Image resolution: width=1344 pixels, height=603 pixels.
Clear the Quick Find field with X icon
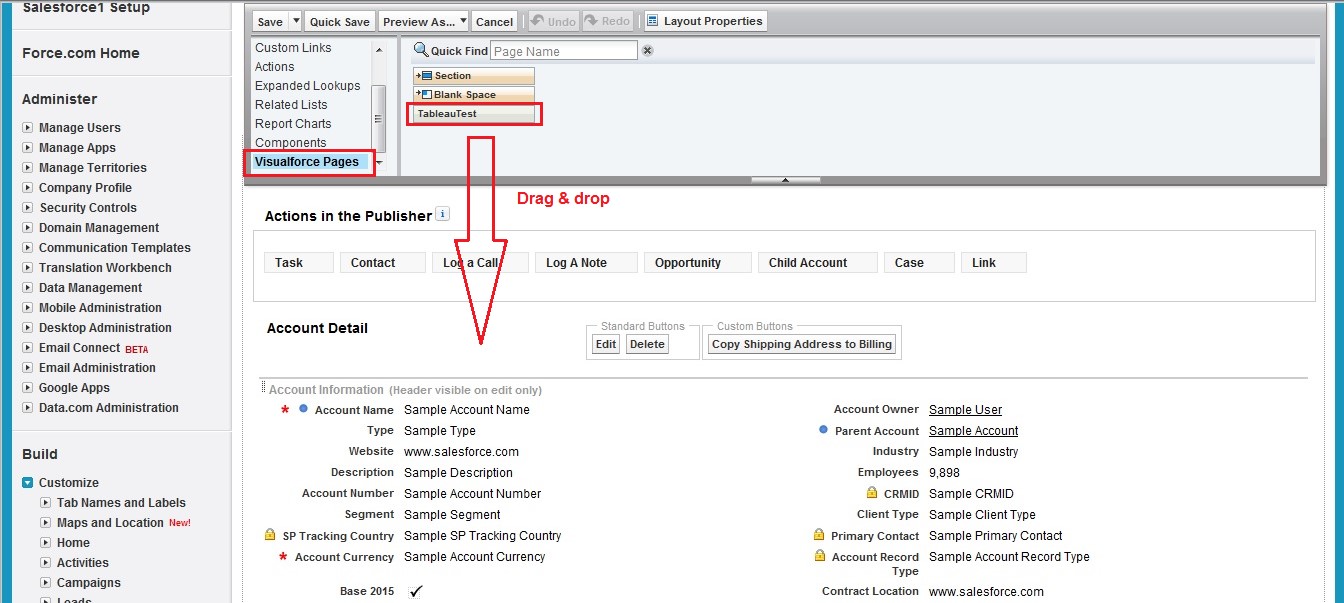tap(647, 51)
